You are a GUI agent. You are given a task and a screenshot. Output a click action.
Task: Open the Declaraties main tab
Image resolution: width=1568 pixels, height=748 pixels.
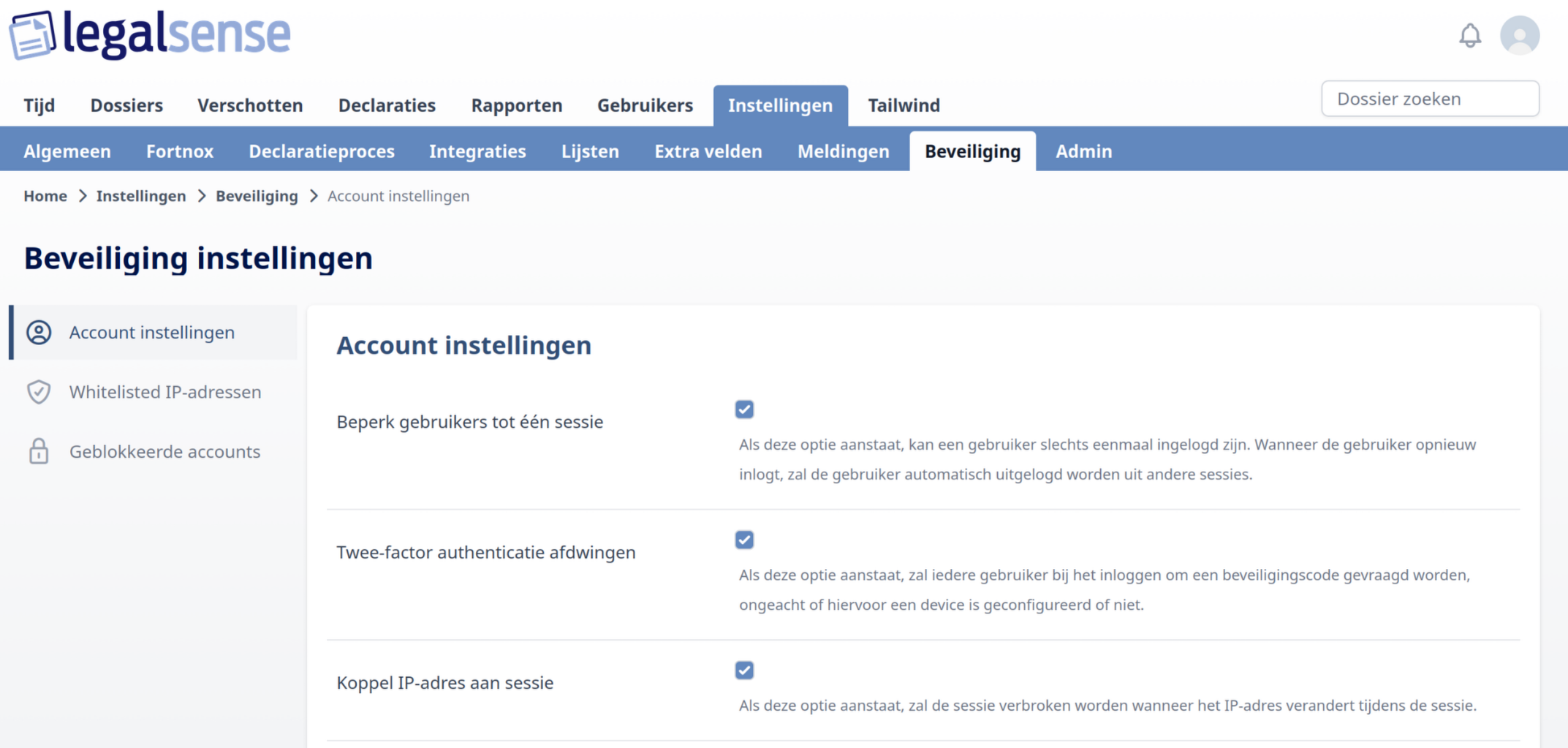coord(387,105)
